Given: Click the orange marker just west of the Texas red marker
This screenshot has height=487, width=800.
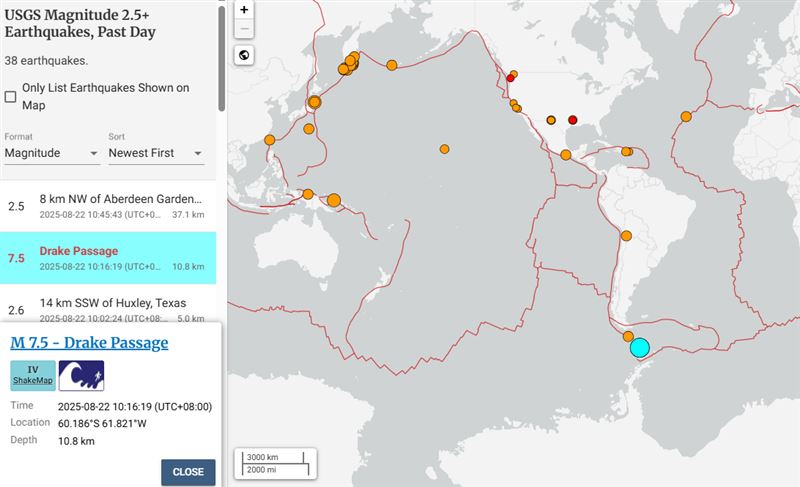Looking at the screenshot, I should pyautogui.click(x=551, y=120).
